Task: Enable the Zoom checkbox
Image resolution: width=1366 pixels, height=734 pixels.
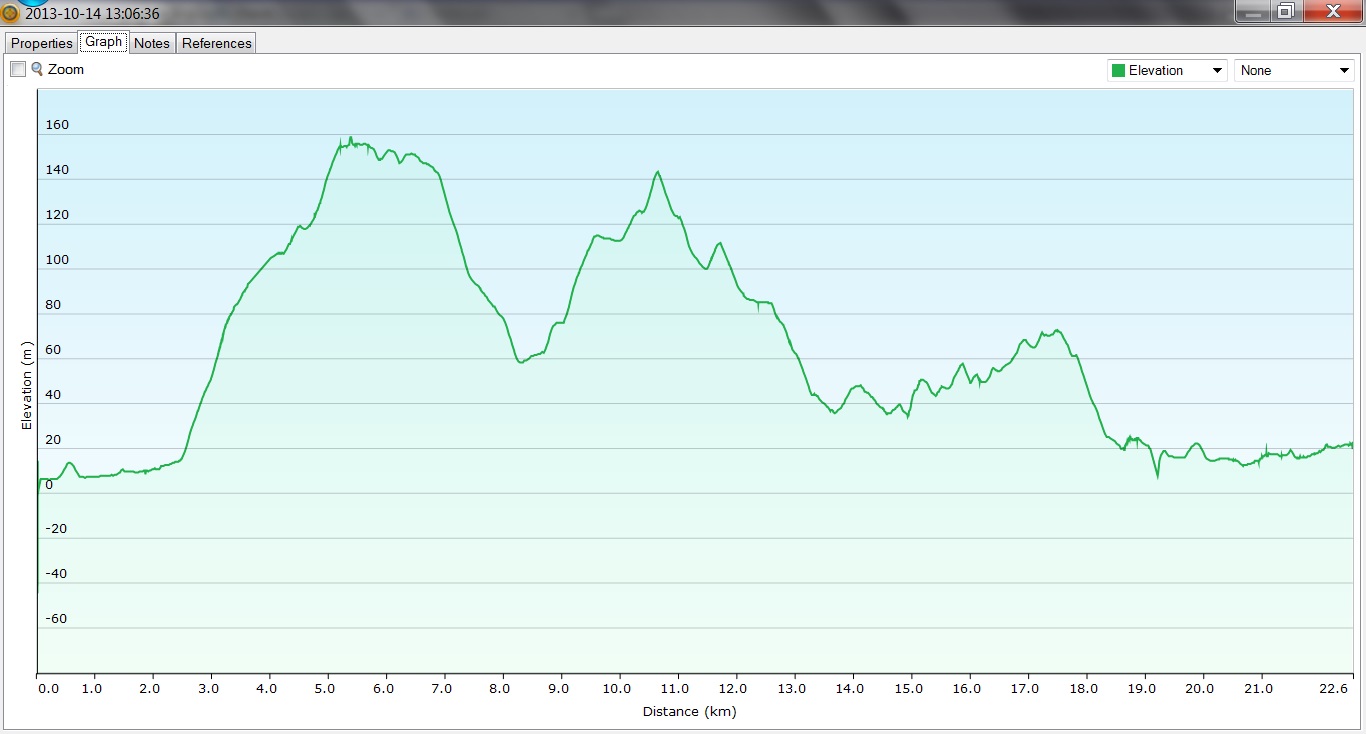Action: (x=18, y=69)
